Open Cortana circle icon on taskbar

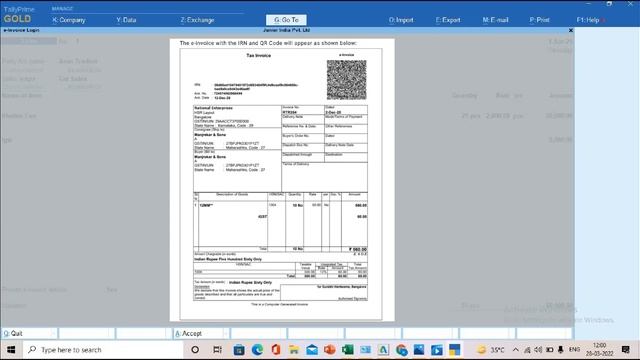coord(195,350)
